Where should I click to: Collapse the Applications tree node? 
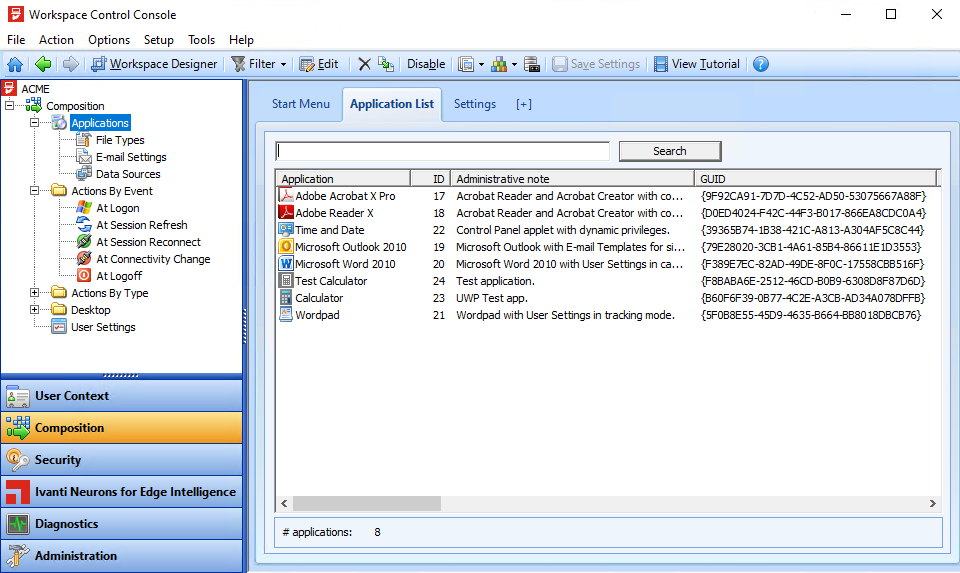[35, 122]
